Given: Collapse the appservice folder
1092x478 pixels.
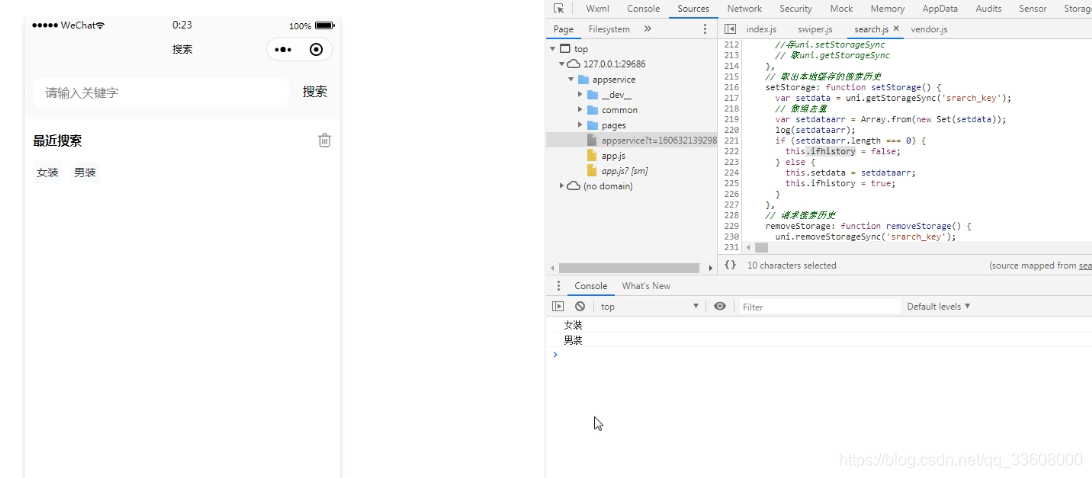Looking at the screenshot, I should click(x=571, y=79).
